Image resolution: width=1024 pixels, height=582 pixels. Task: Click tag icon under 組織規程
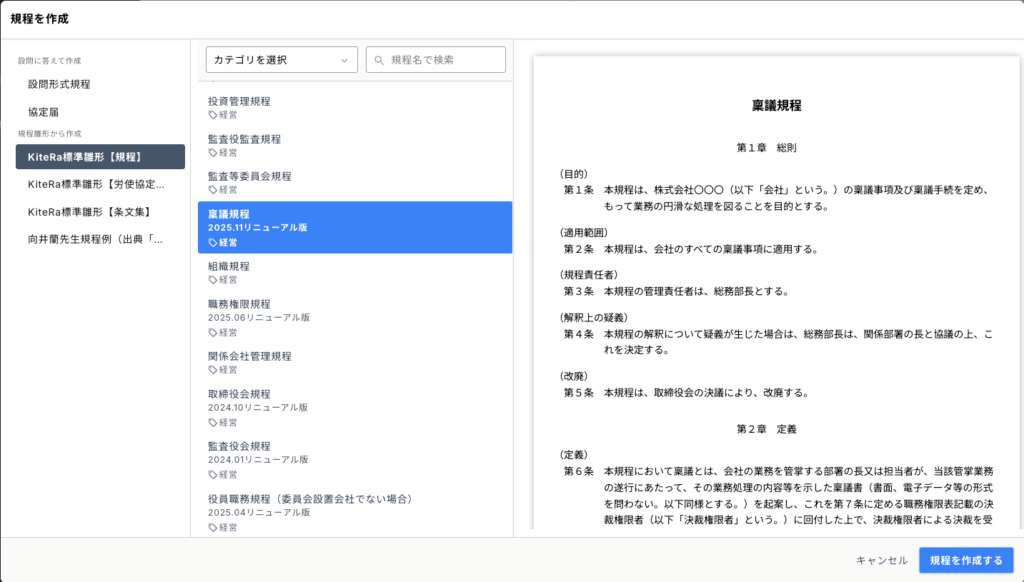[x=213, y=280]
